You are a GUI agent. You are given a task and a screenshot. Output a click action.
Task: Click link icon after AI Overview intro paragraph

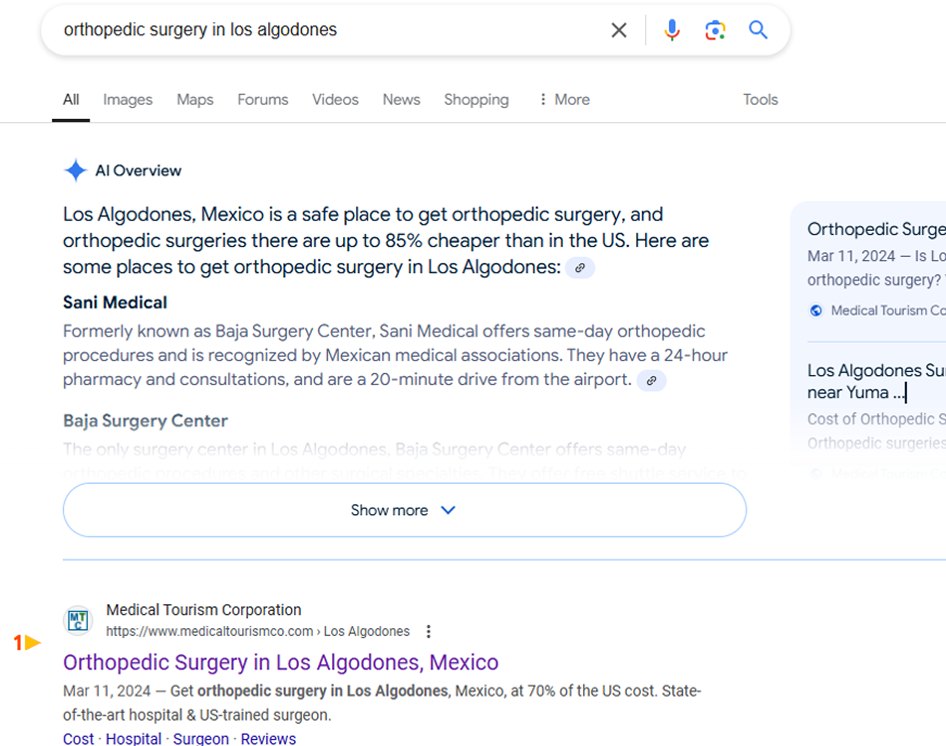580,268
